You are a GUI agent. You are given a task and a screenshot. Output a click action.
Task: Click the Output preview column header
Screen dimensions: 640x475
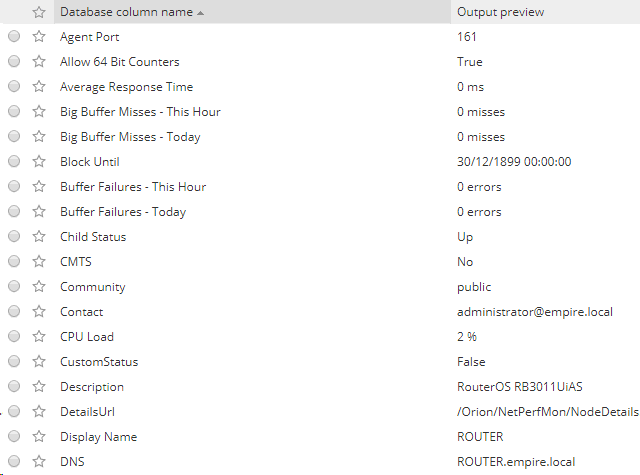500,12
